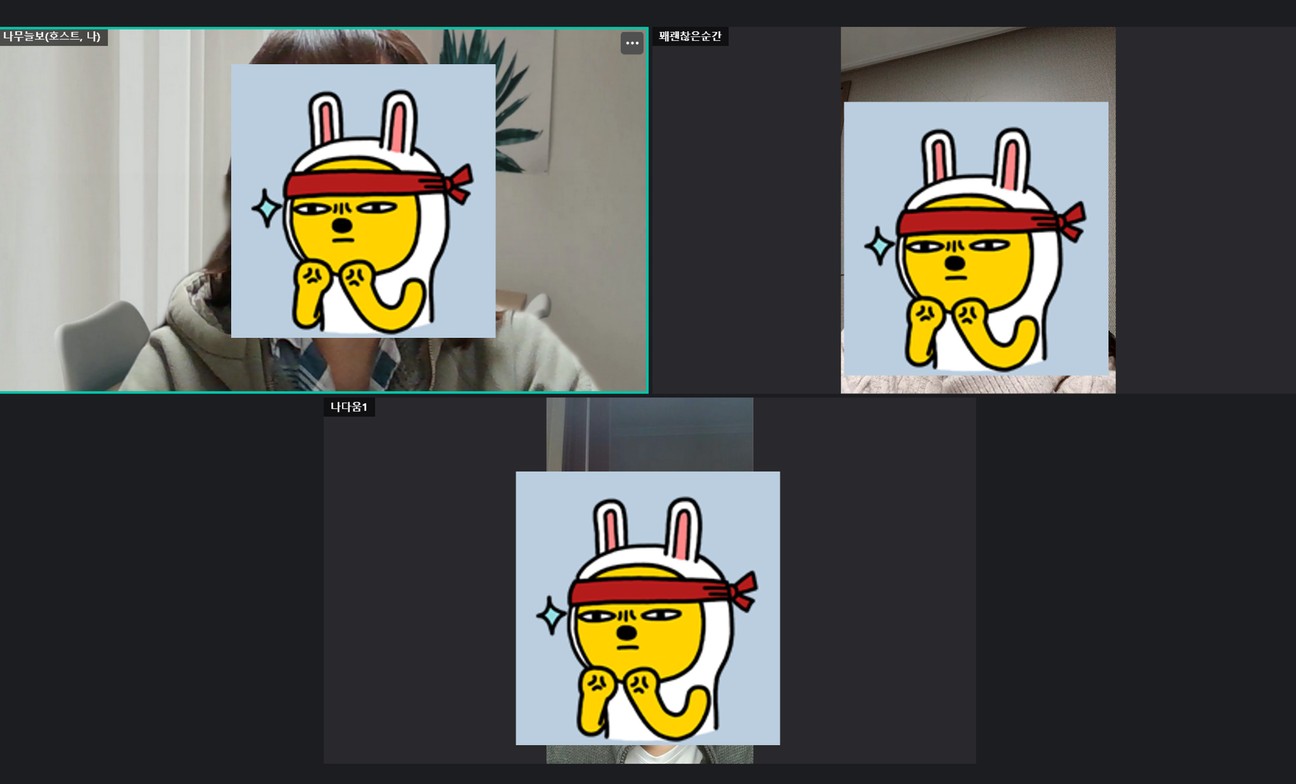The image size is (1296, 784).
Task: Click the name label "나다움1"
Action: 349,407
